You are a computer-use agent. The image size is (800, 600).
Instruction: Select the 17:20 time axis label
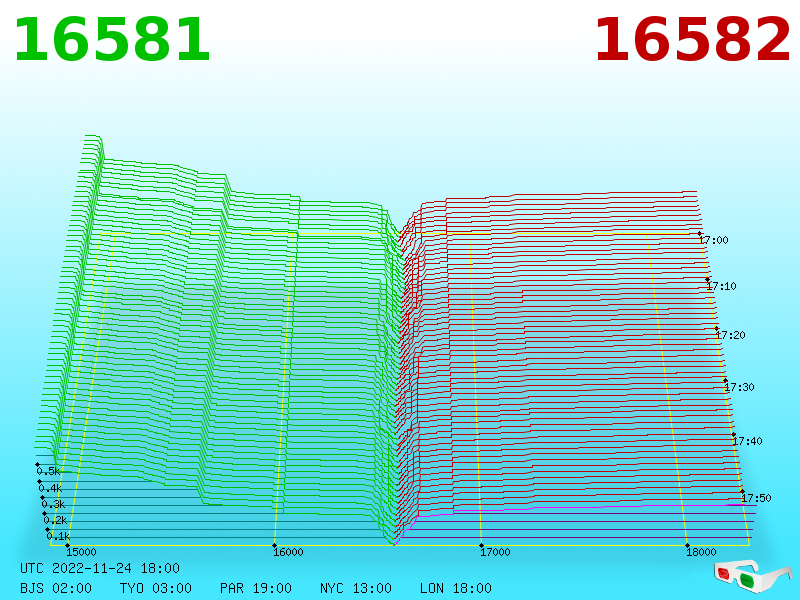730,335
